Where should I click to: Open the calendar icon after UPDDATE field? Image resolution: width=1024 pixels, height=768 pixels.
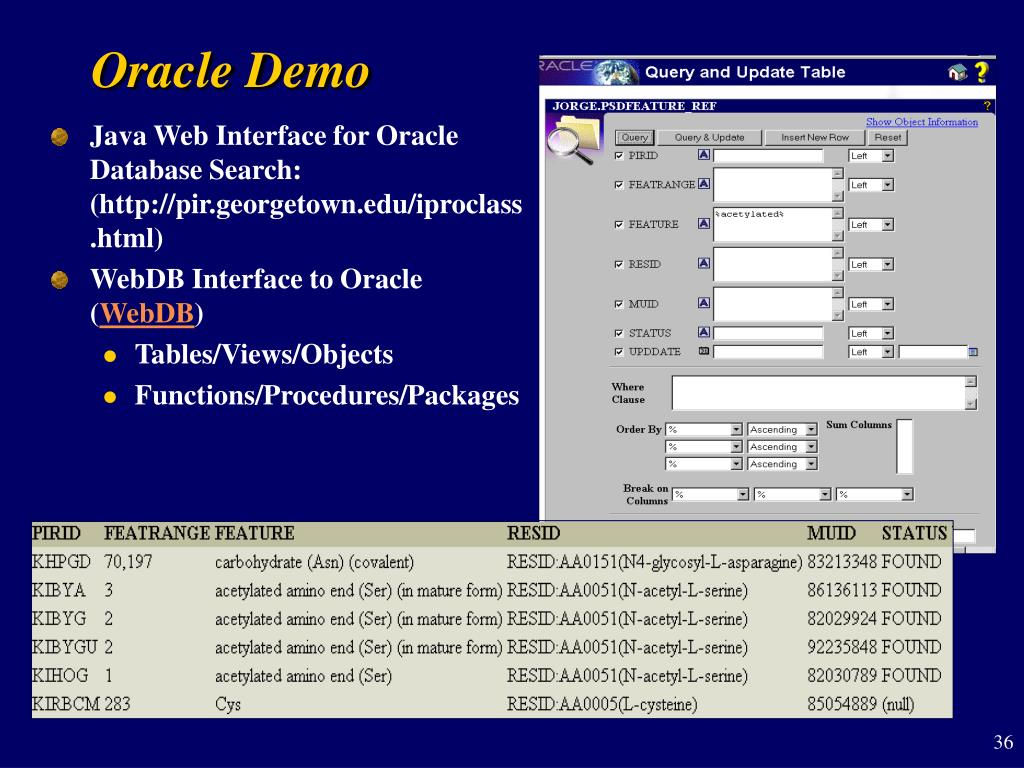pyautogui.click(x=973, y=352)
